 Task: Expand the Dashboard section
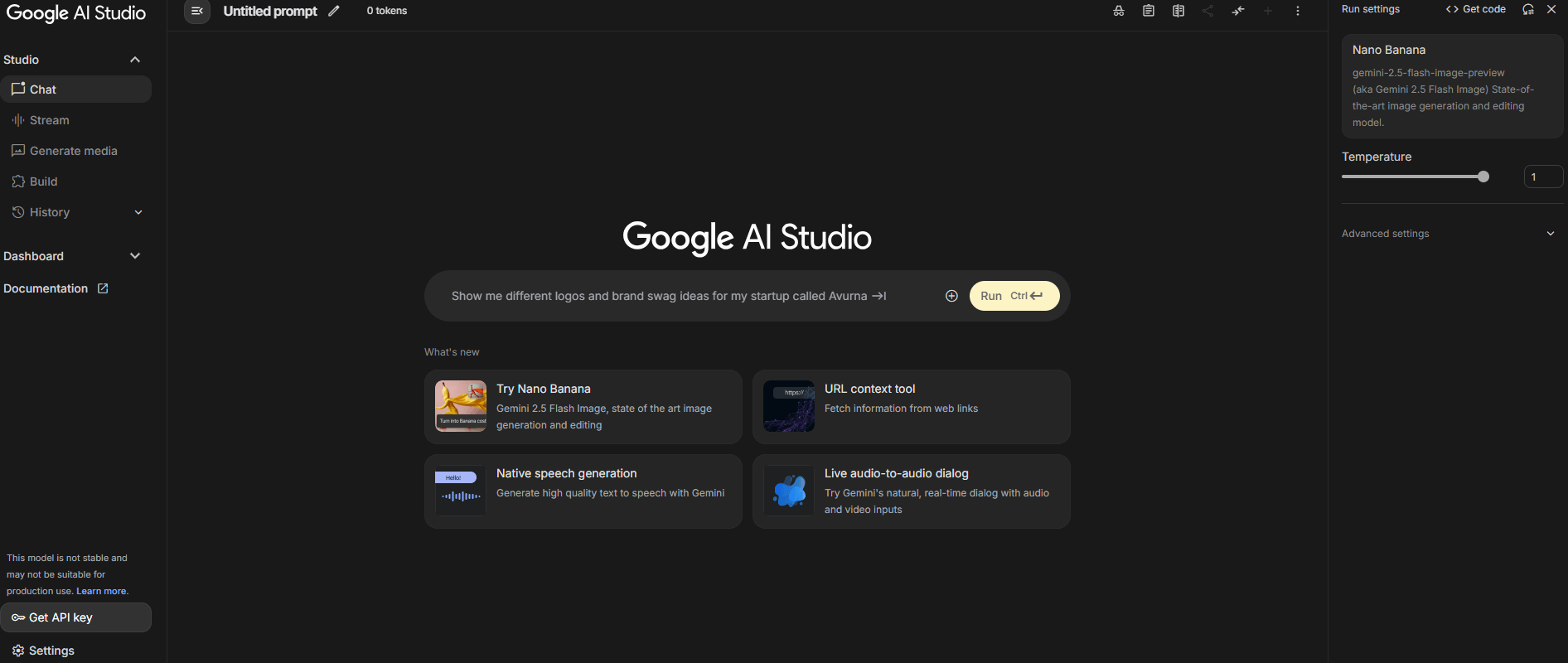coord(135,256)
